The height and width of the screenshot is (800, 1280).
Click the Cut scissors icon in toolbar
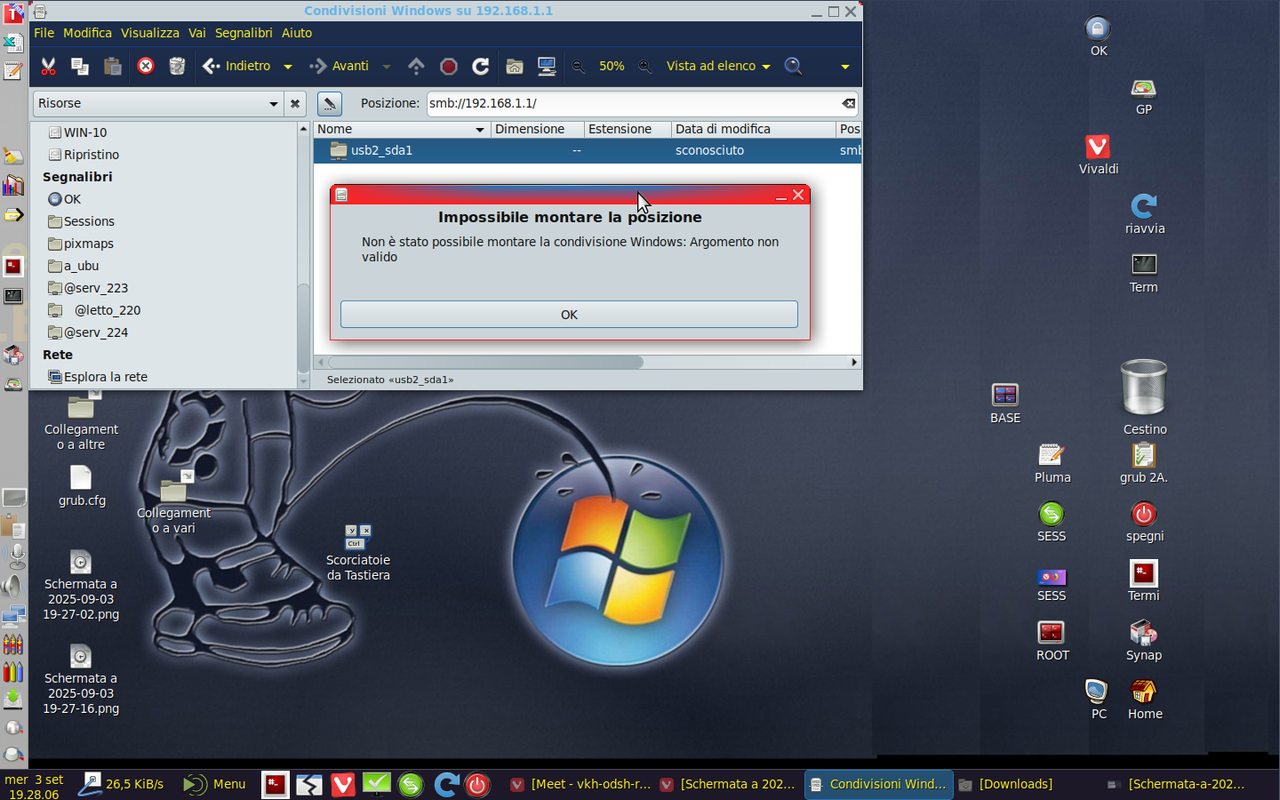[x=48, y=66]
